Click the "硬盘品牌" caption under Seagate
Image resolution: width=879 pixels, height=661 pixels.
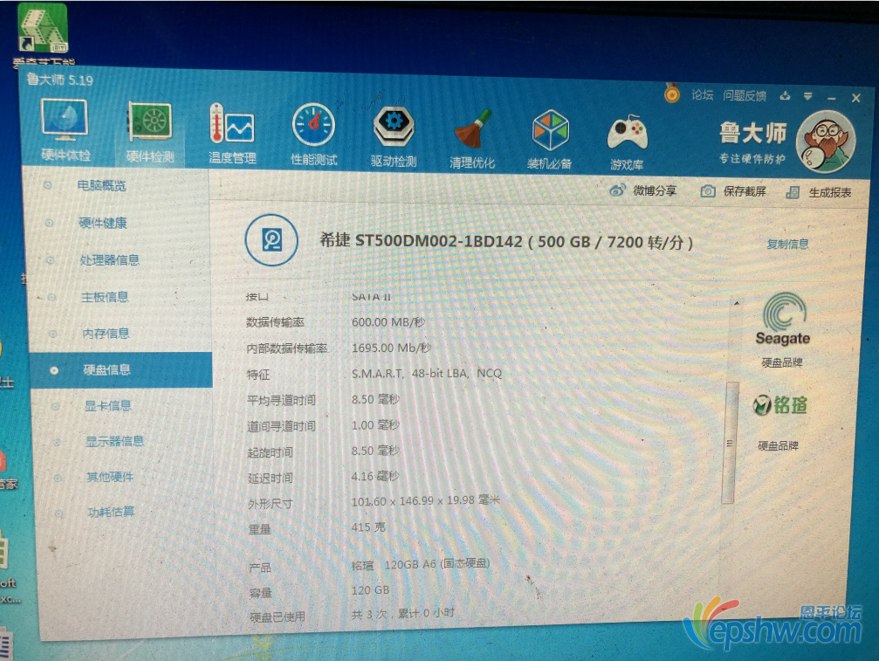click(x=781, y=363)
